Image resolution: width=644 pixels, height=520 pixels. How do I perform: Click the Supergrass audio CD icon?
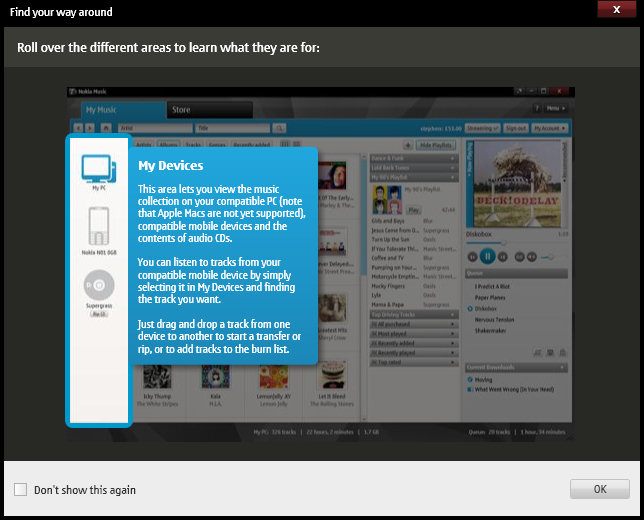[x=98, y=288]
